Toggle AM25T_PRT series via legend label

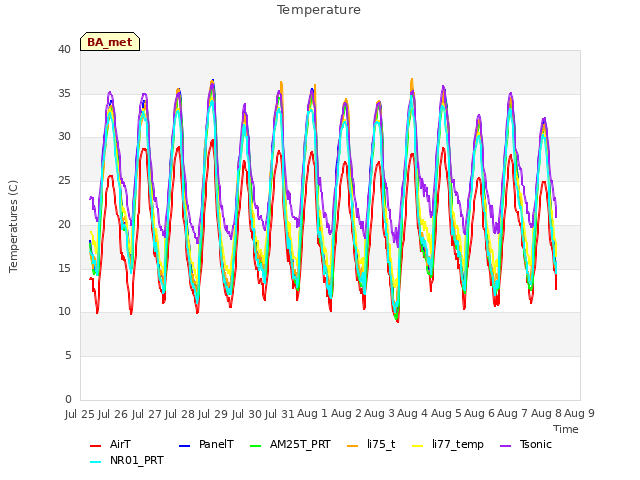click(300, 444)
